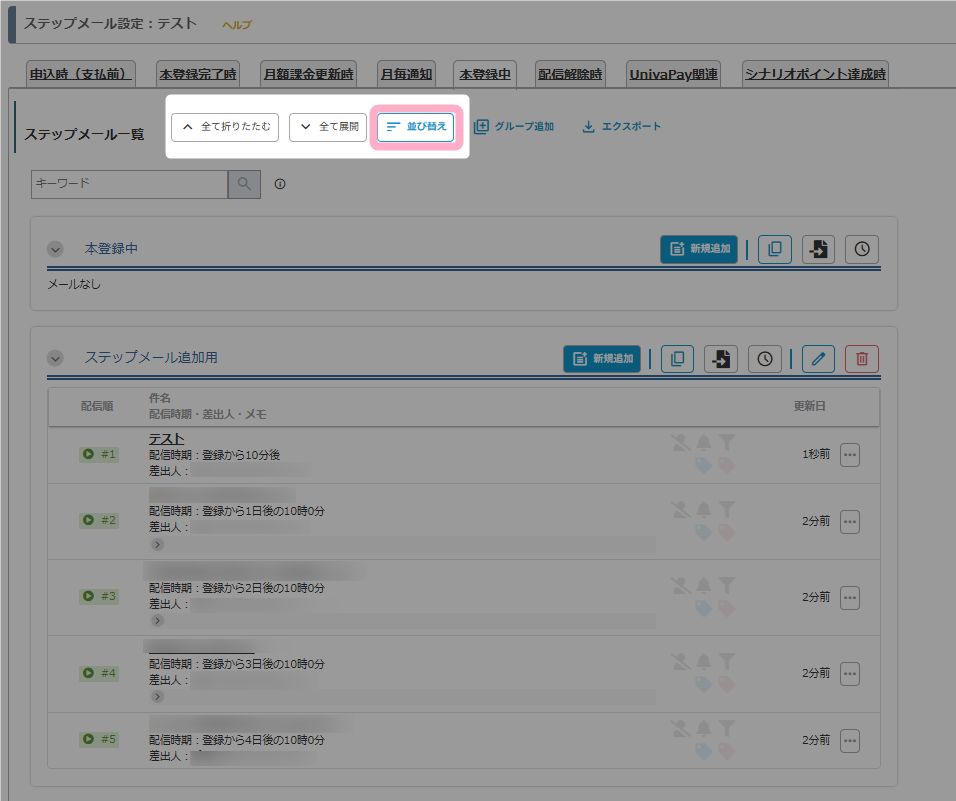The image size is (956, 801).
Task: Open the three-dot menu for mail #1
Action: [x=850, y=454]
